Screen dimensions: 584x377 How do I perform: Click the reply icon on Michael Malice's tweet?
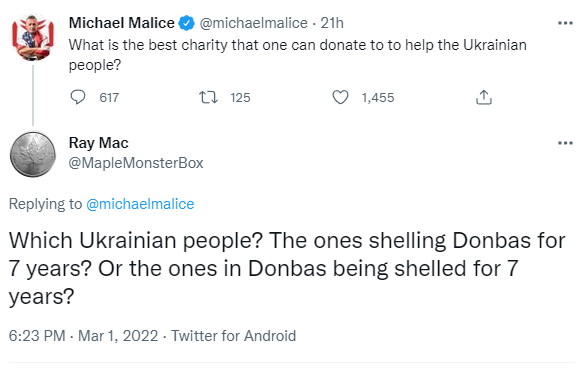(x=78, y=97)
